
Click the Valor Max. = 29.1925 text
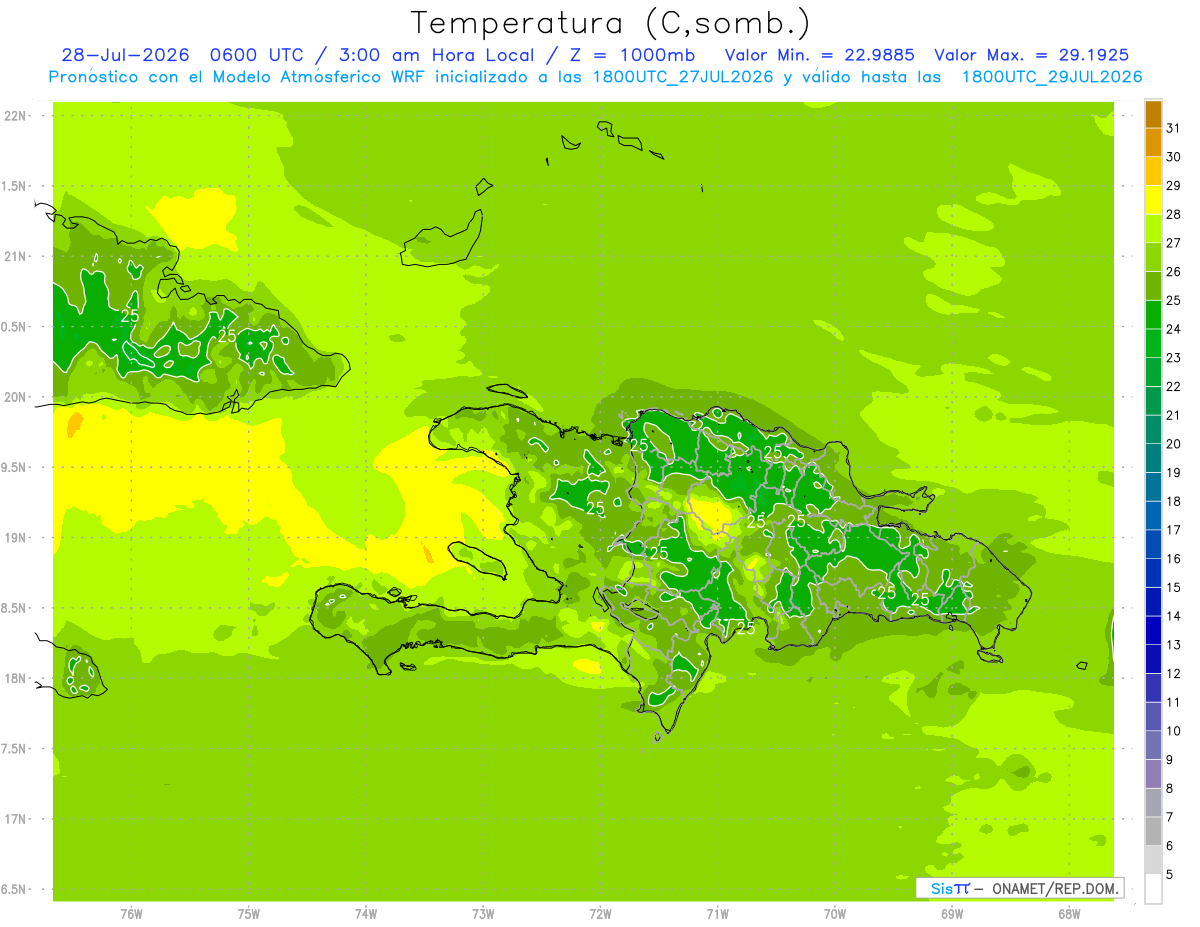click(1032, 55)
